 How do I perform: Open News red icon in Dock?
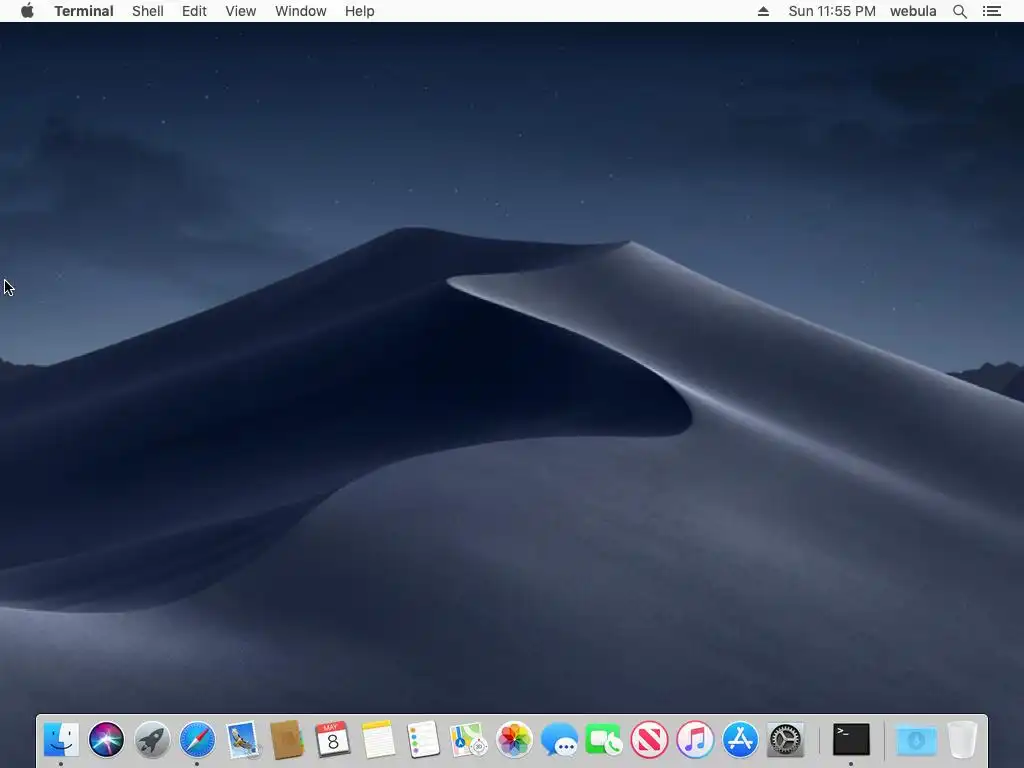pyautogui.click(x=650, y=740)
